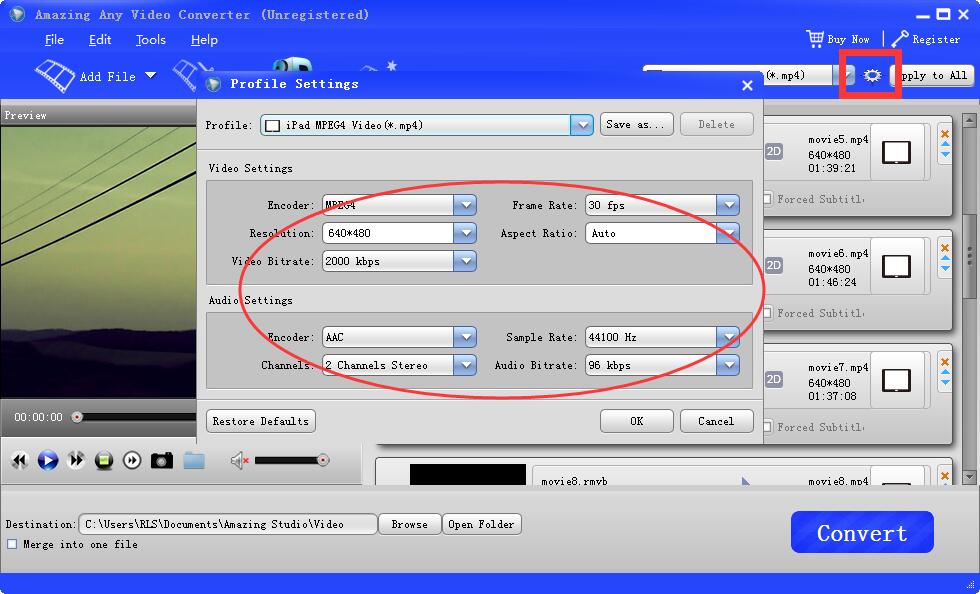
Task: Click the big Convert button
Action: coord(862,532)
